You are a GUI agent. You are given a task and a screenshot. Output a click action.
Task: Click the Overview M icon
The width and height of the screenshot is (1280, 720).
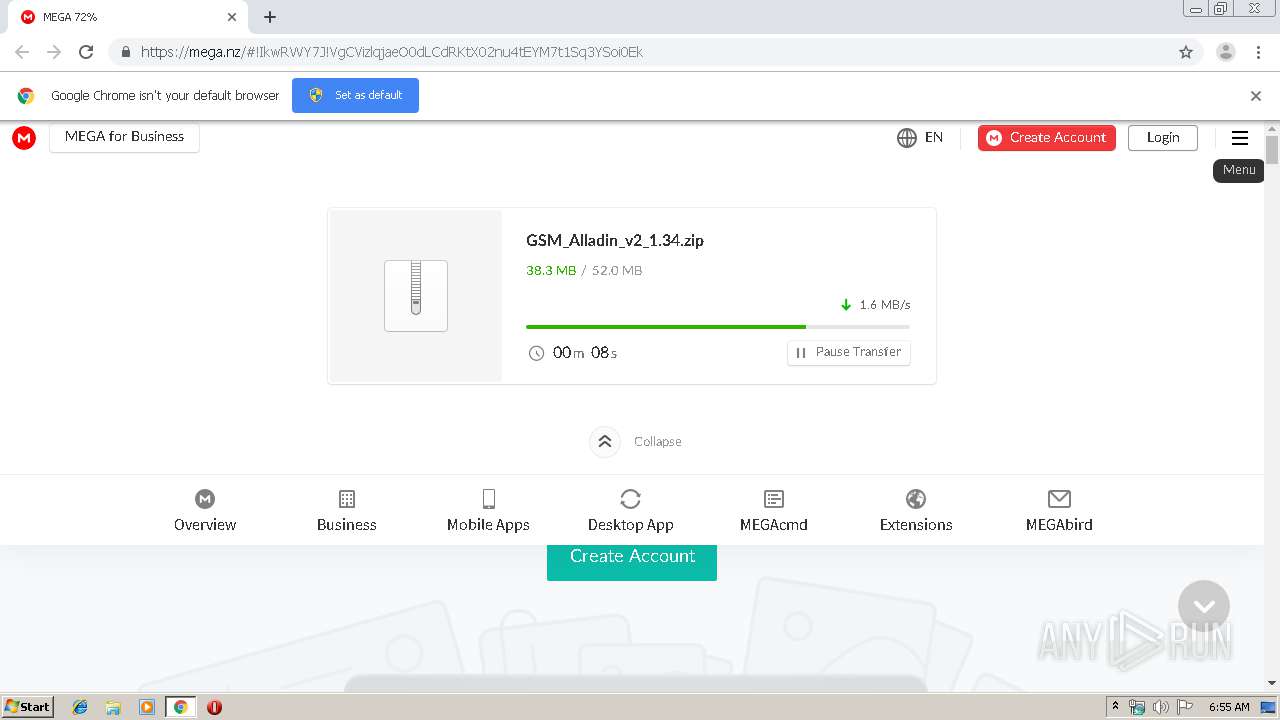pos(205,499)
